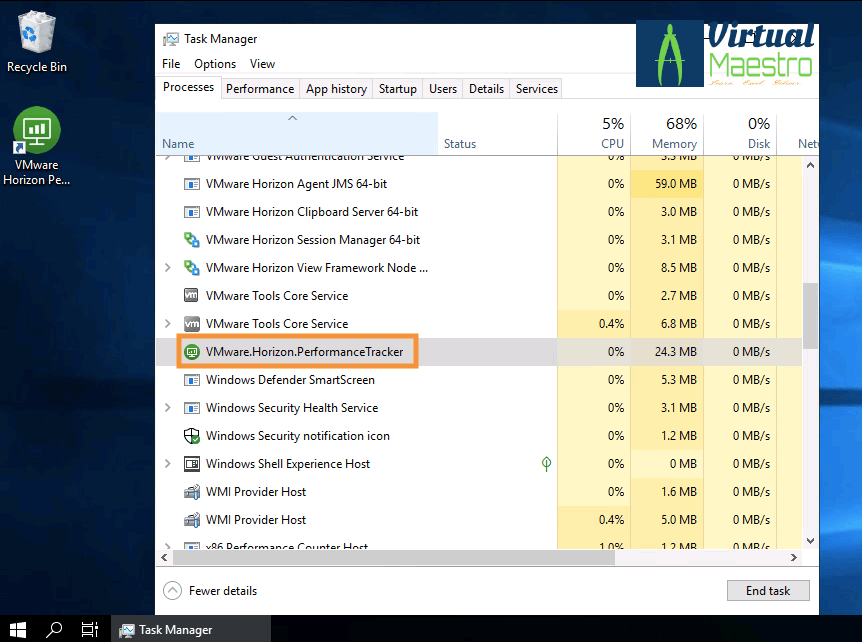This screenshot has width=862, height=642.
Task: Click the Windows Security notification shield icon
Action: point(192,436)
